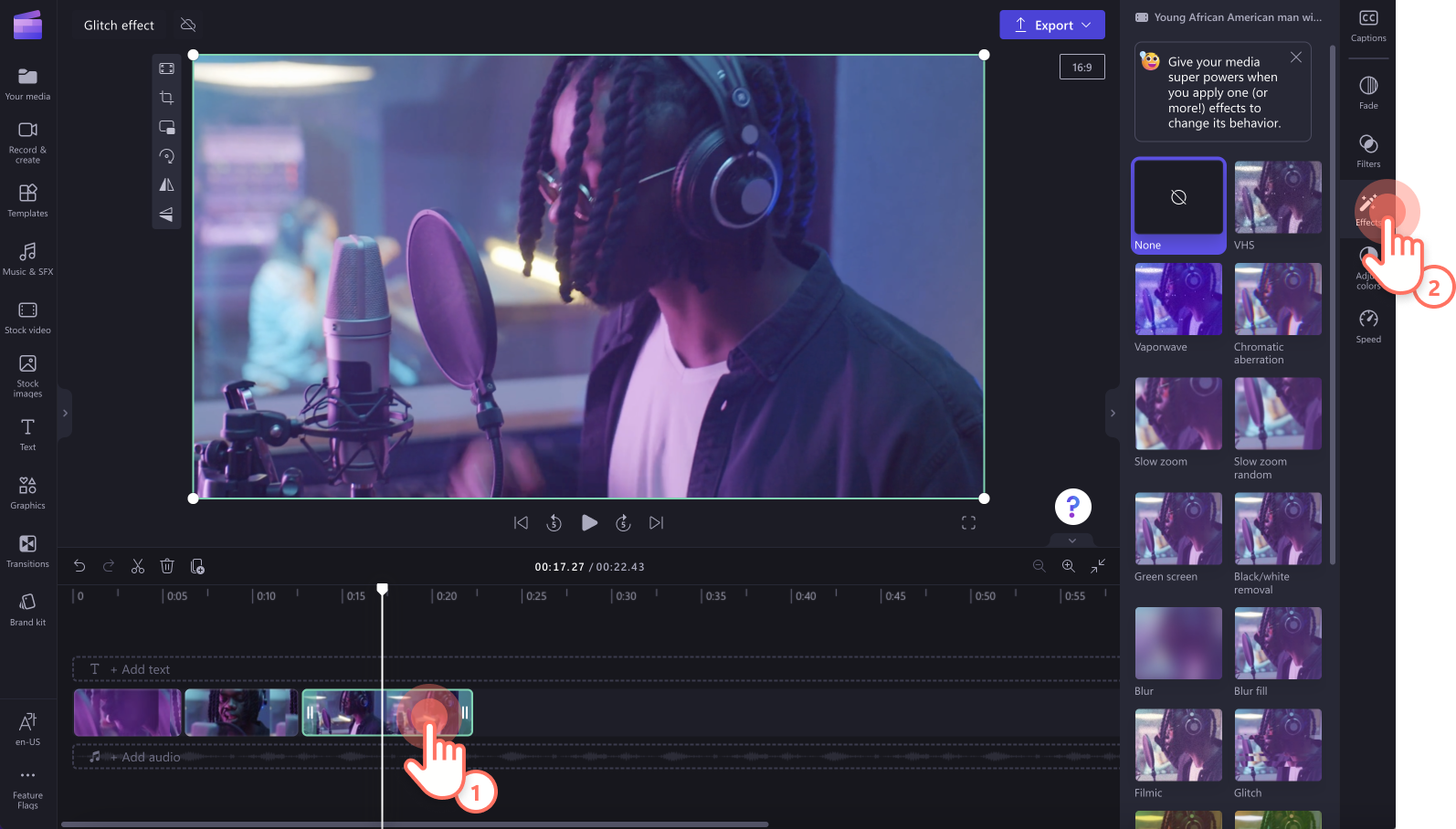Select the None effect
Screen dimensions: 1456x829
(1178, 205)
